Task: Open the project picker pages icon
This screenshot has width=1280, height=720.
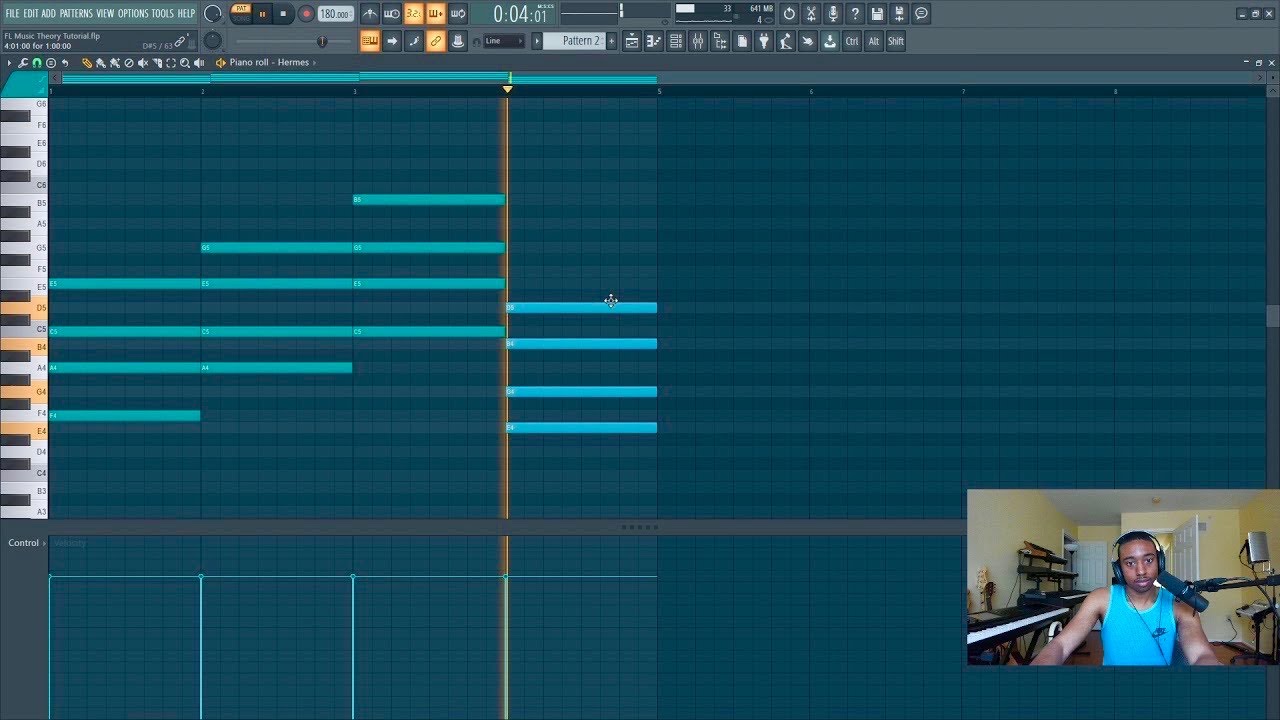Action: 742,41
